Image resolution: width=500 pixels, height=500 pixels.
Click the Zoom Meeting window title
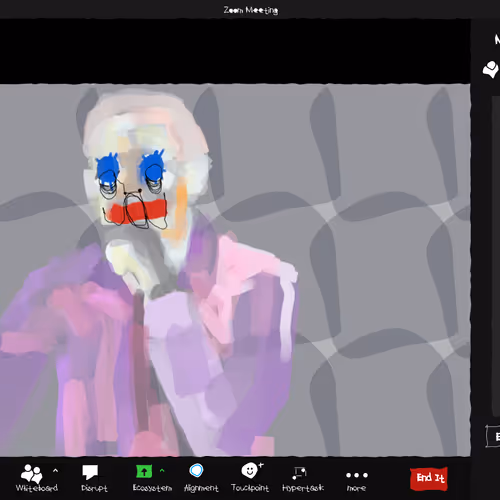pyautogui.click(x=251, y=10)
